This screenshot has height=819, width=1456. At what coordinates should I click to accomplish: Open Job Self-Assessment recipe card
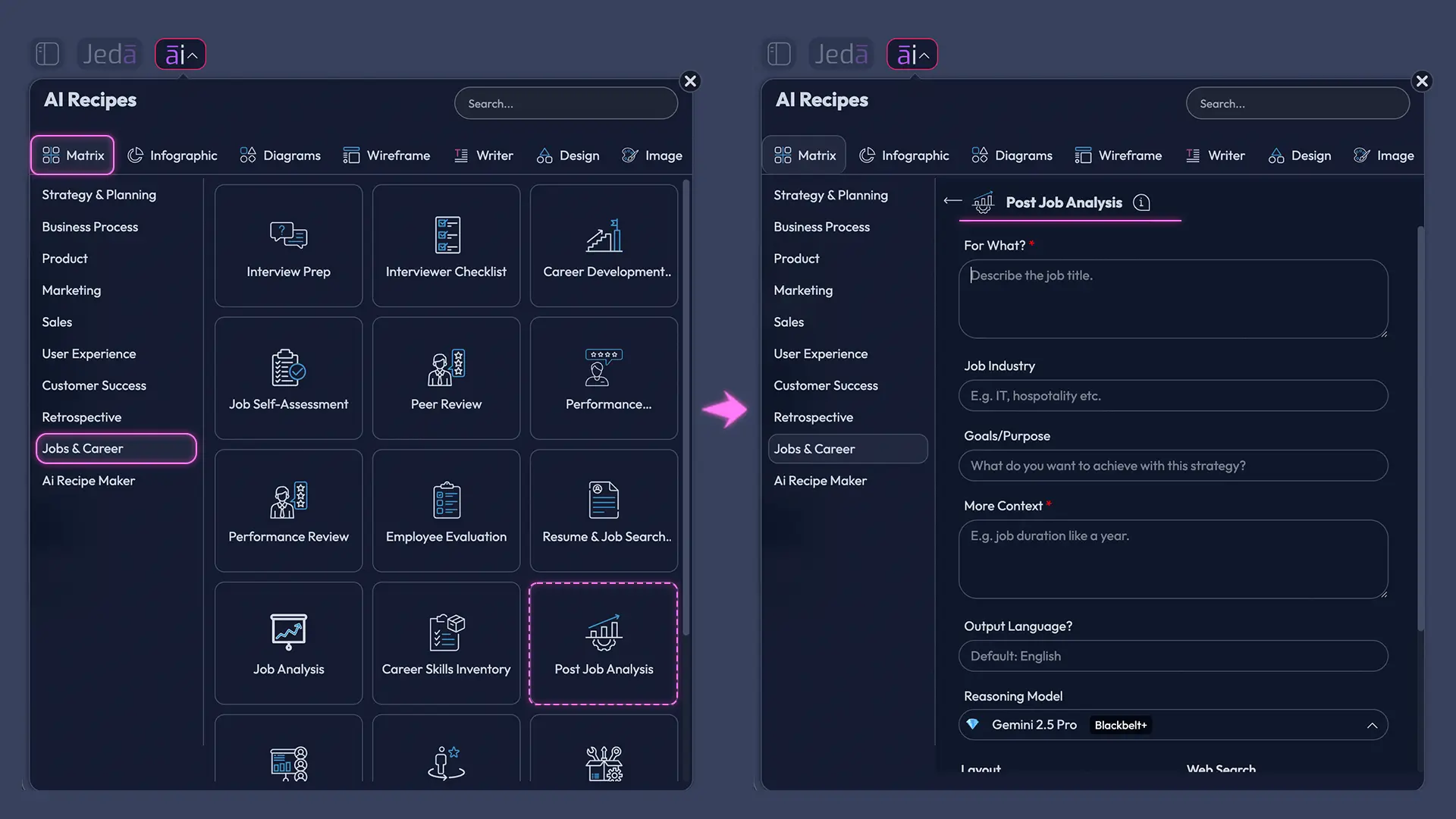[288, 378]
